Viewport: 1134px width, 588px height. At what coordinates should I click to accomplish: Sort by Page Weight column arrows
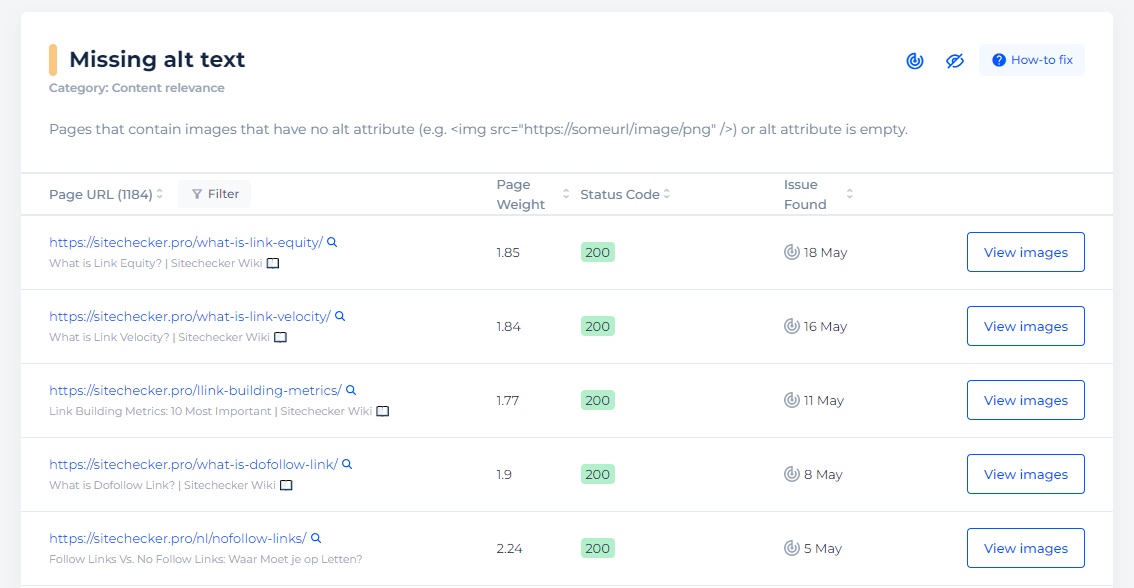(x=566, y=194)
